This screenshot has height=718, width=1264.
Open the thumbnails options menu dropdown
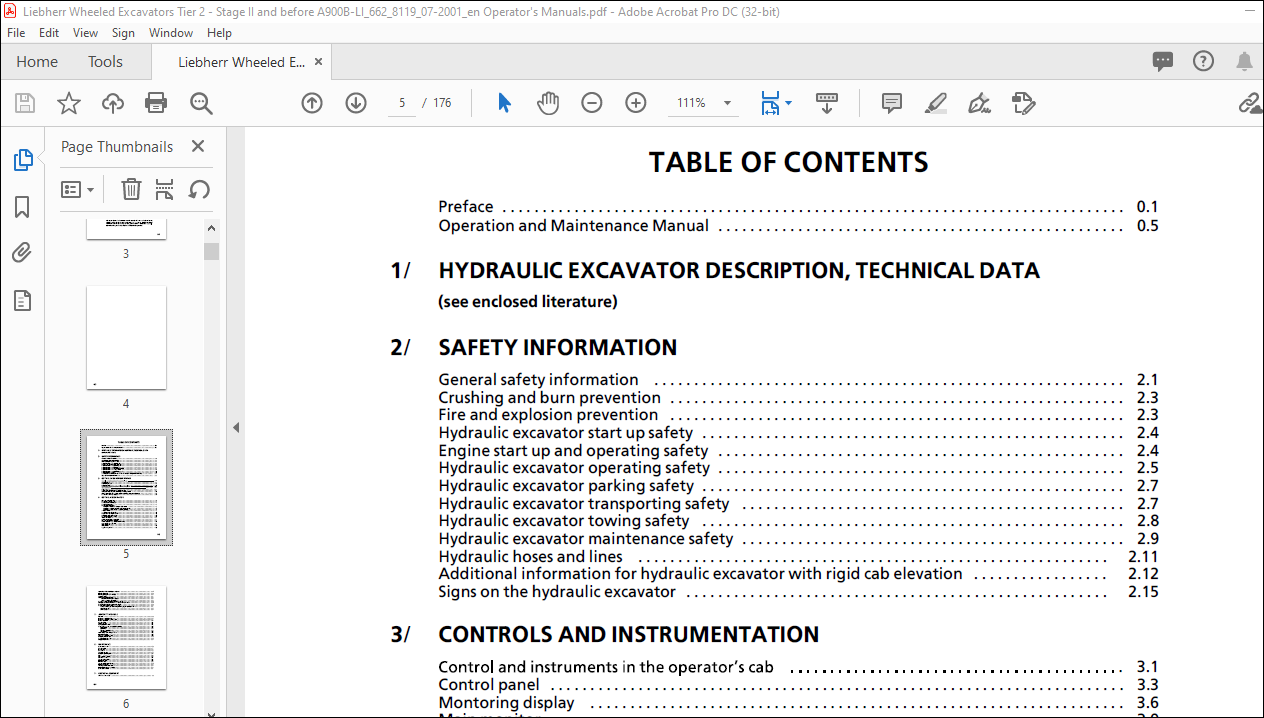(x=78, y=189)
